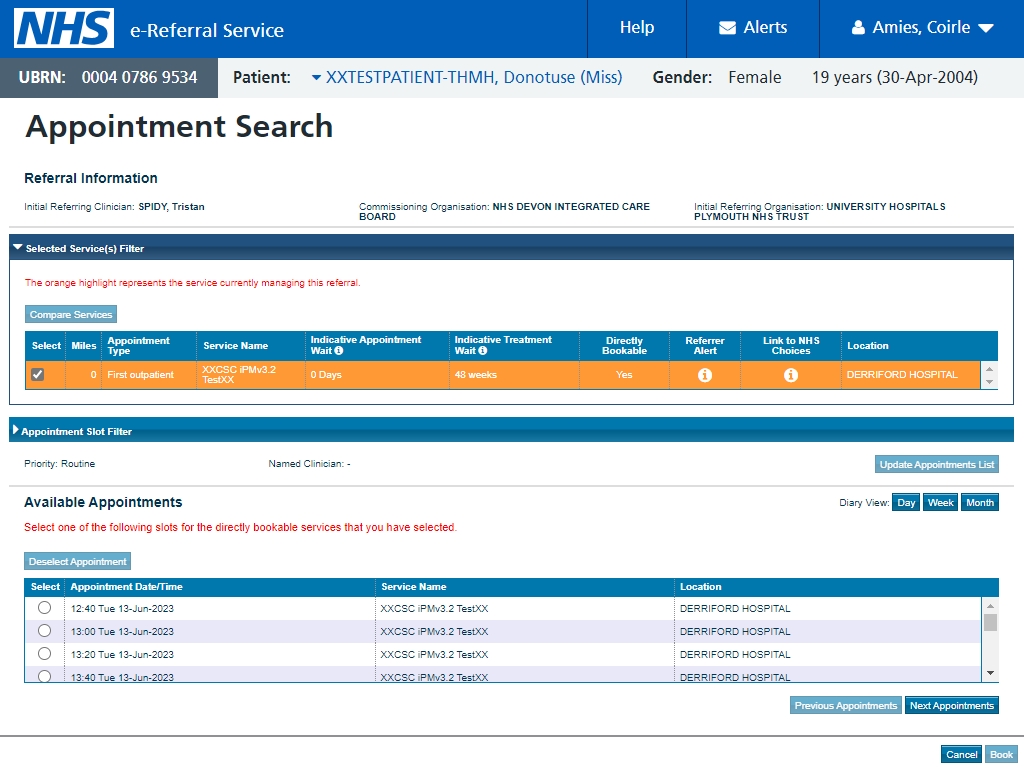Select the 12:40 Tue 13-Jun-2023 appointment slot

tap(44, 608)
